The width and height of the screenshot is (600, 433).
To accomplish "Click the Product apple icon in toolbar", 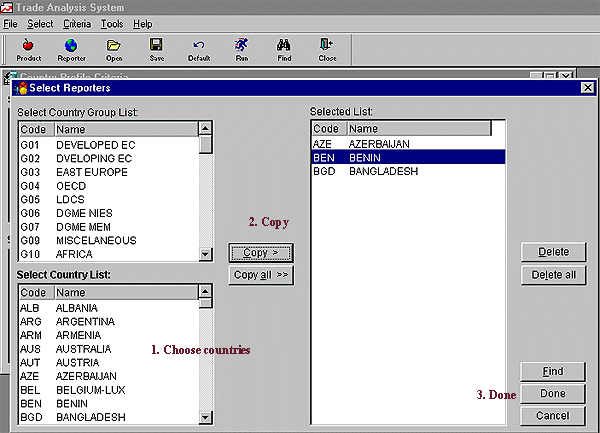I will (28, 46).
